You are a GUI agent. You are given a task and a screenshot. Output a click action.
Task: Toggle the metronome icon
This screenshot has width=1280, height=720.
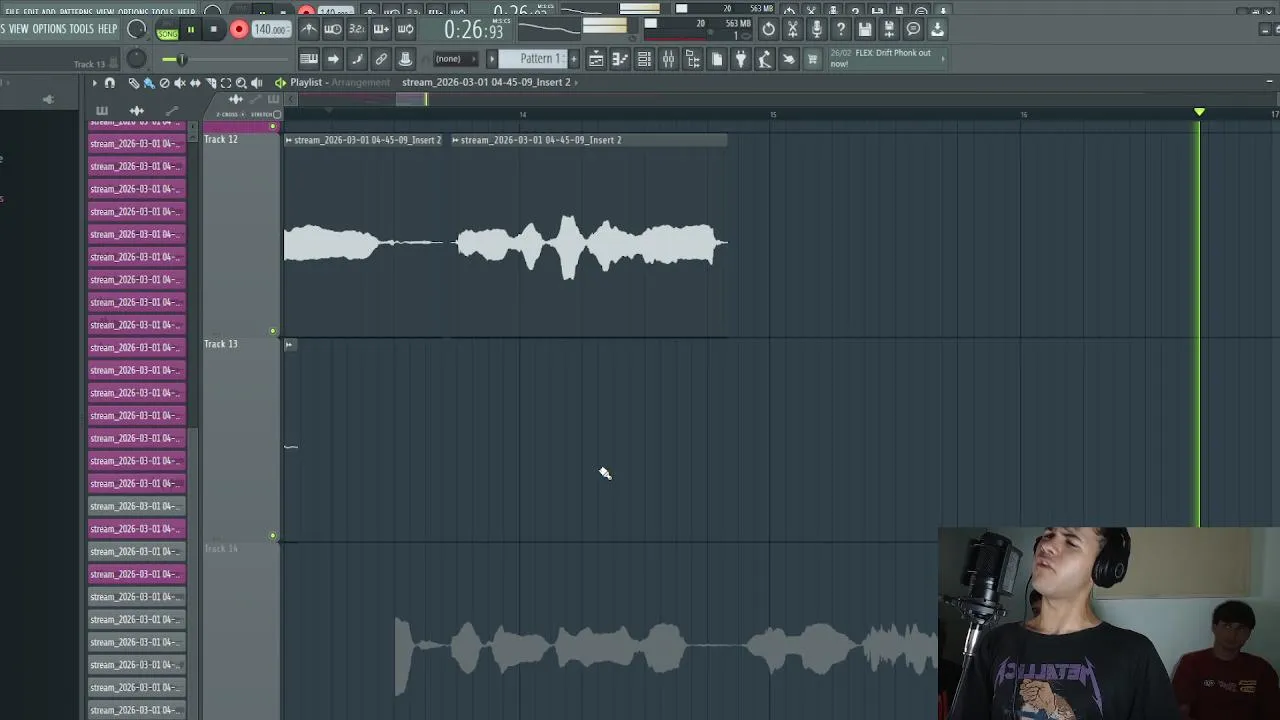(x=309, y=30)
